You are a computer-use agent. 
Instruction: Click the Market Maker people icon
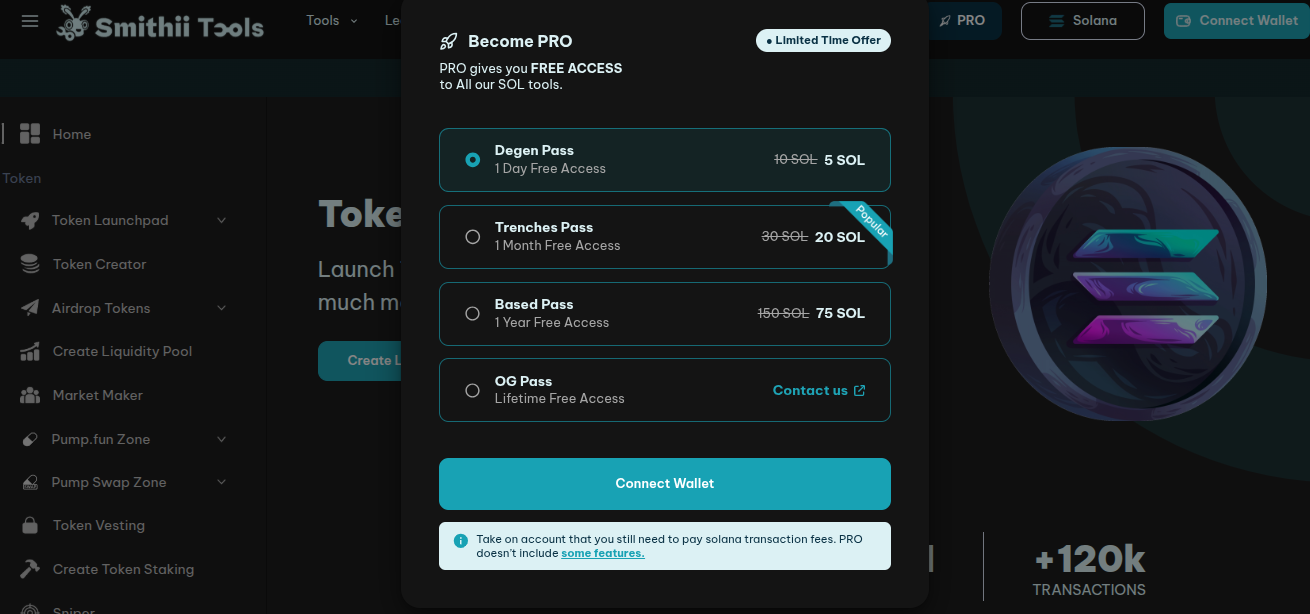(30, 395)
